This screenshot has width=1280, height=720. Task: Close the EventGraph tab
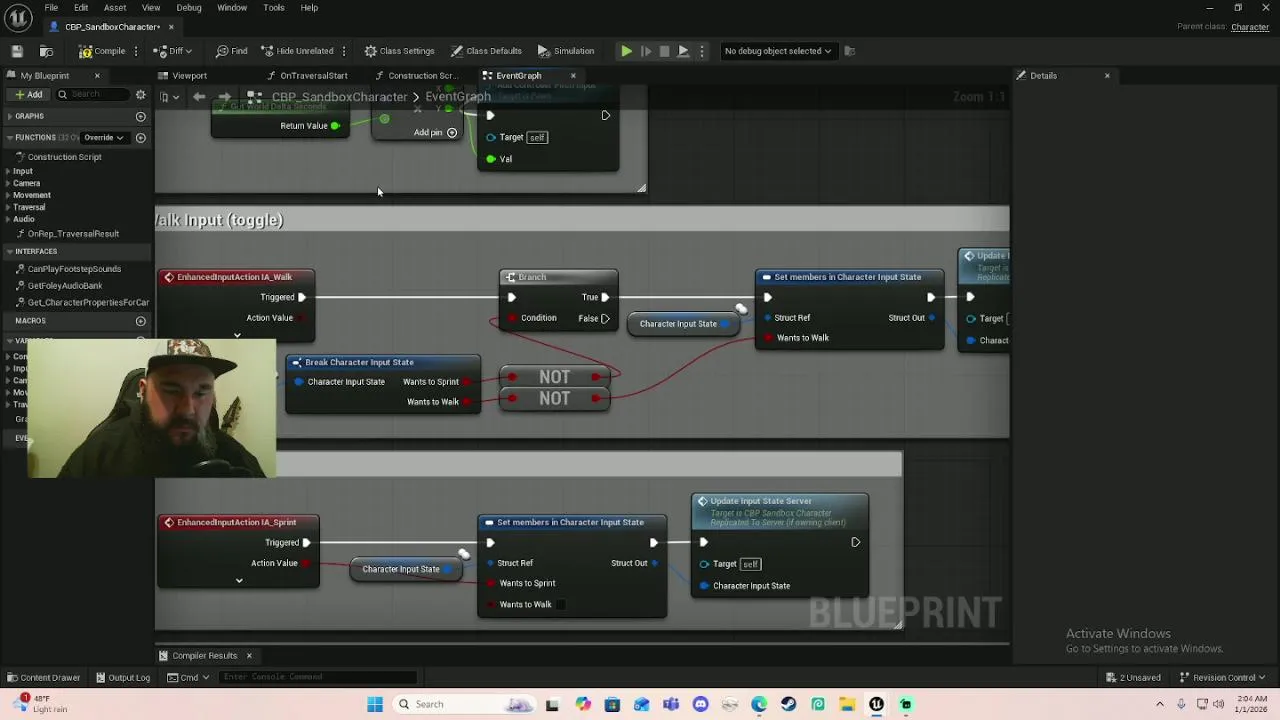(x=573, y=76)
